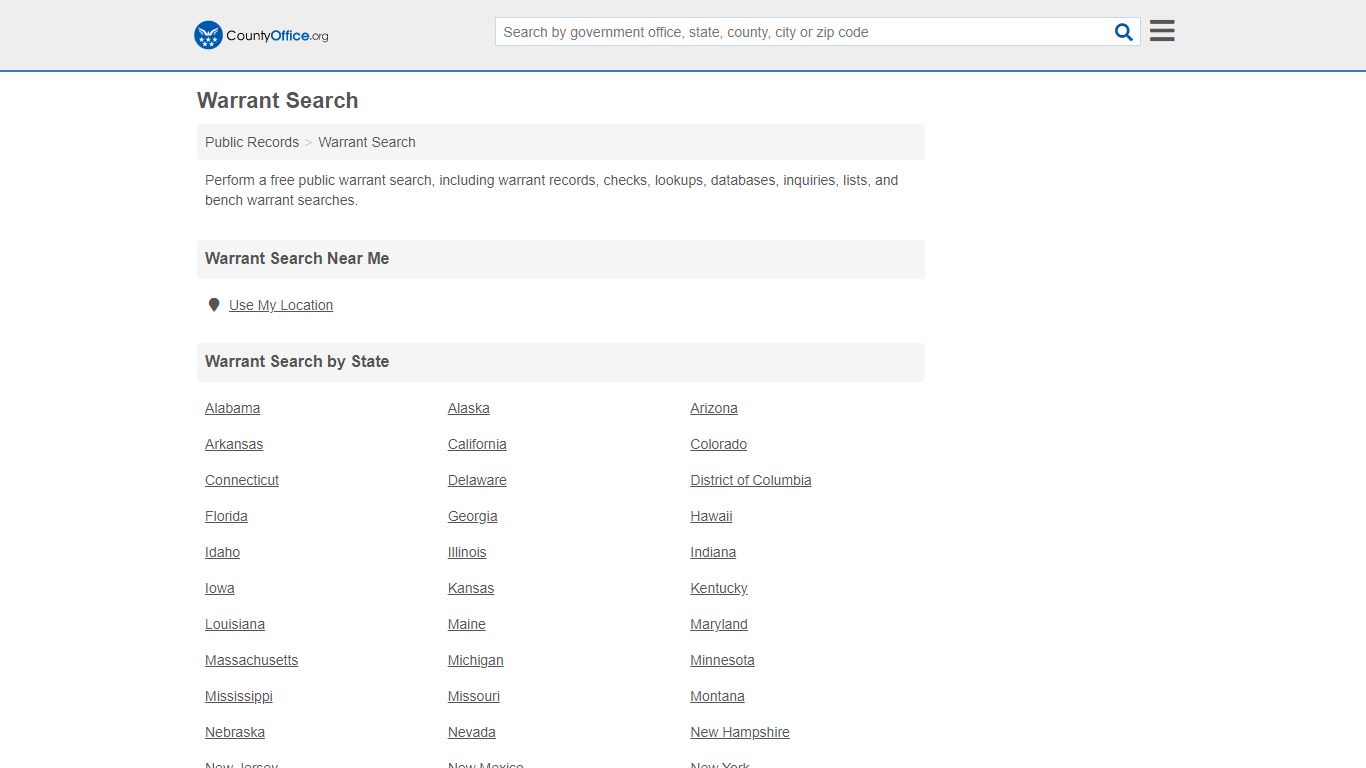
Task: Open the hamburger menu
Action: pos(1162,31)
